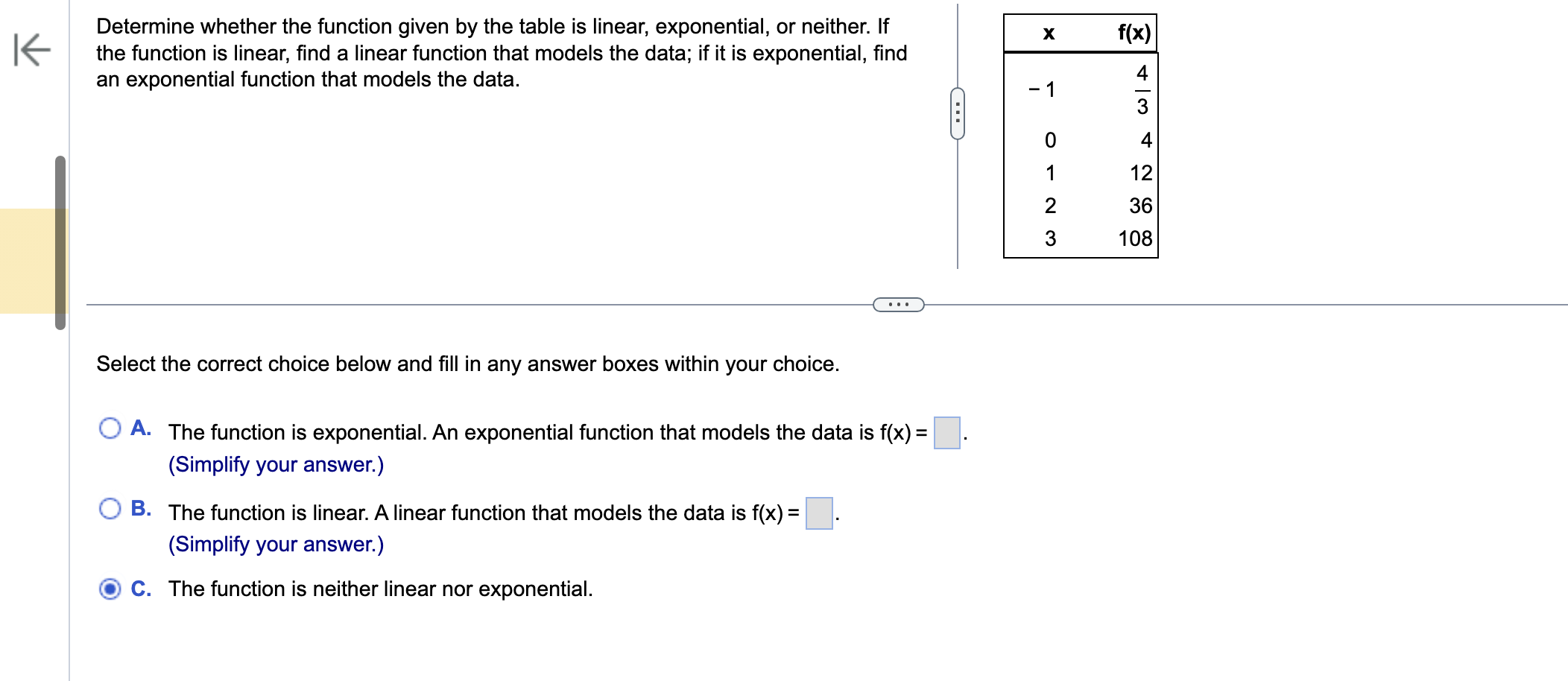Screen dimensions: 1568x681
Task: Click the f(x) column header
Action: [x=1134, y=31]
